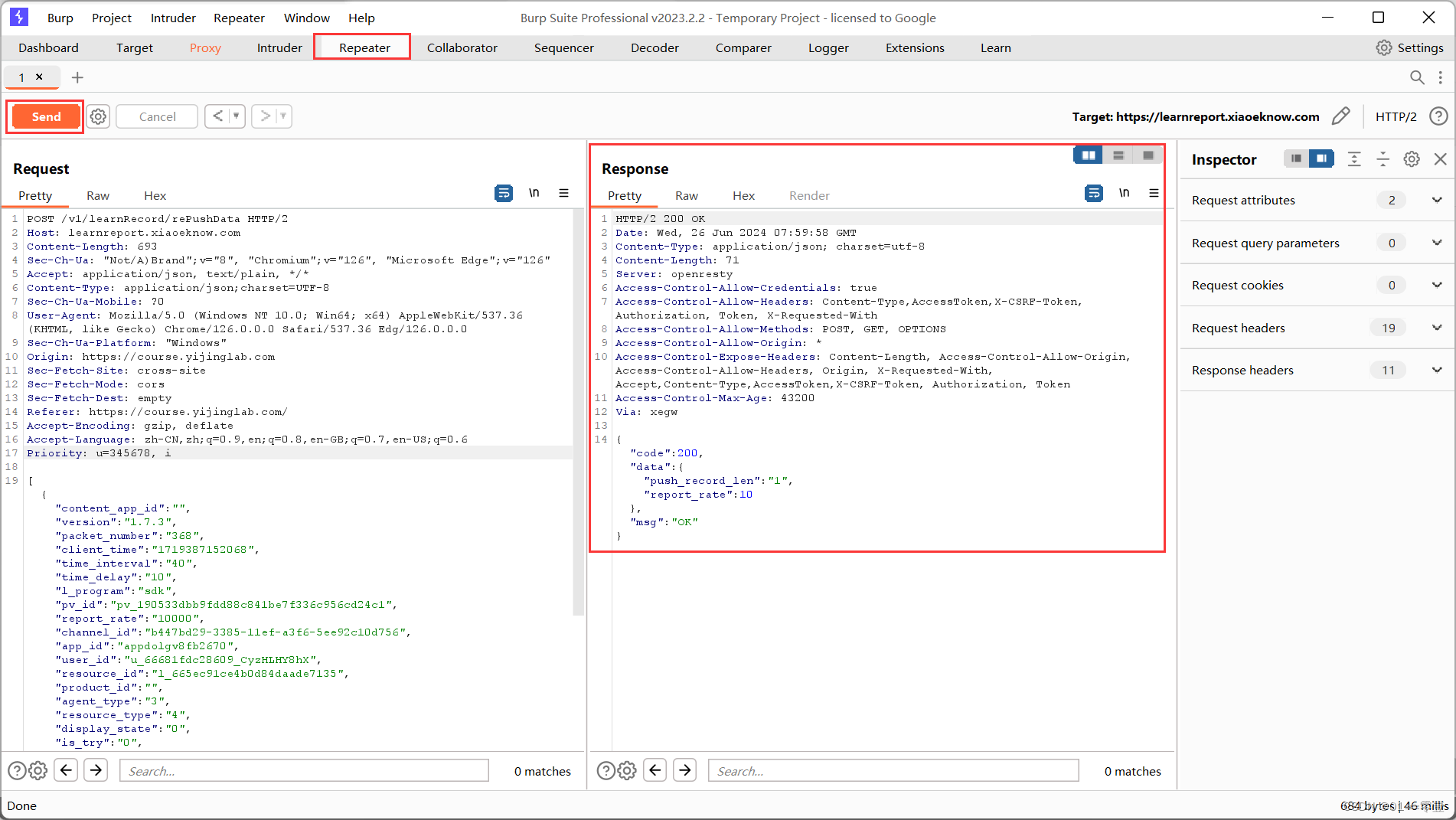Click the HTTP/2 protocol label

click(1396, 116)
